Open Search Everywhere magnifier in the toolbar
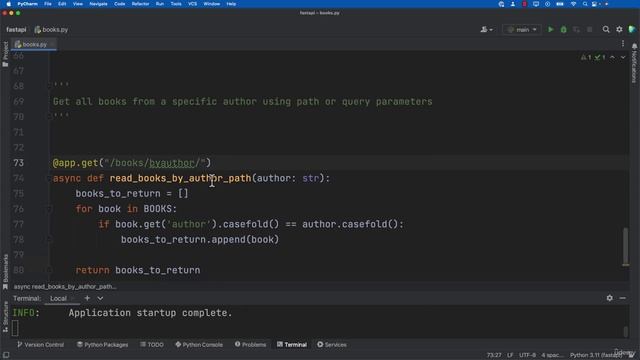The width and height of the screenshot is (640, 360). point(606,29)
